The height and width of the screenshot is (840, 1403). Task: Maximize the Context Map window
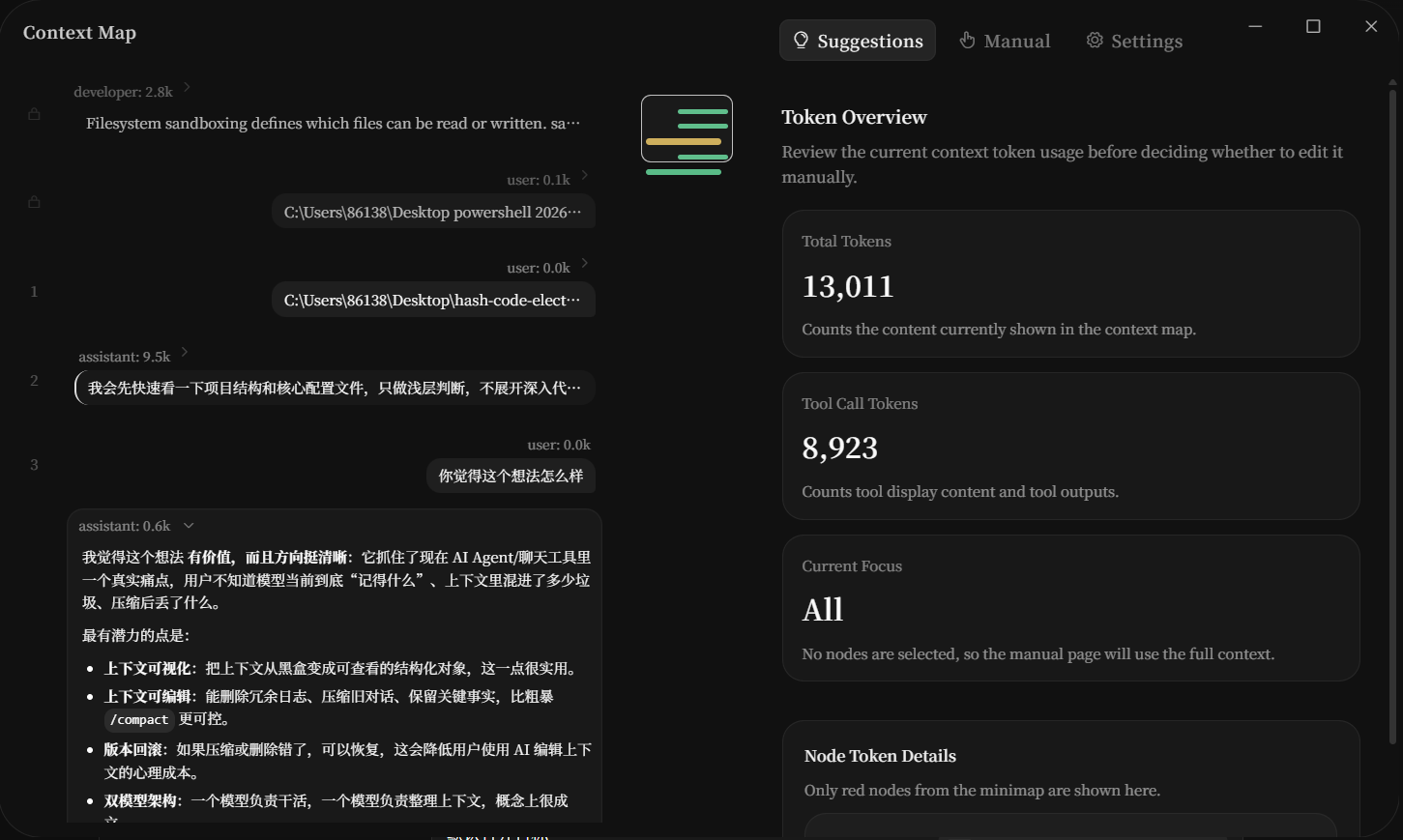coord(1313,26)
